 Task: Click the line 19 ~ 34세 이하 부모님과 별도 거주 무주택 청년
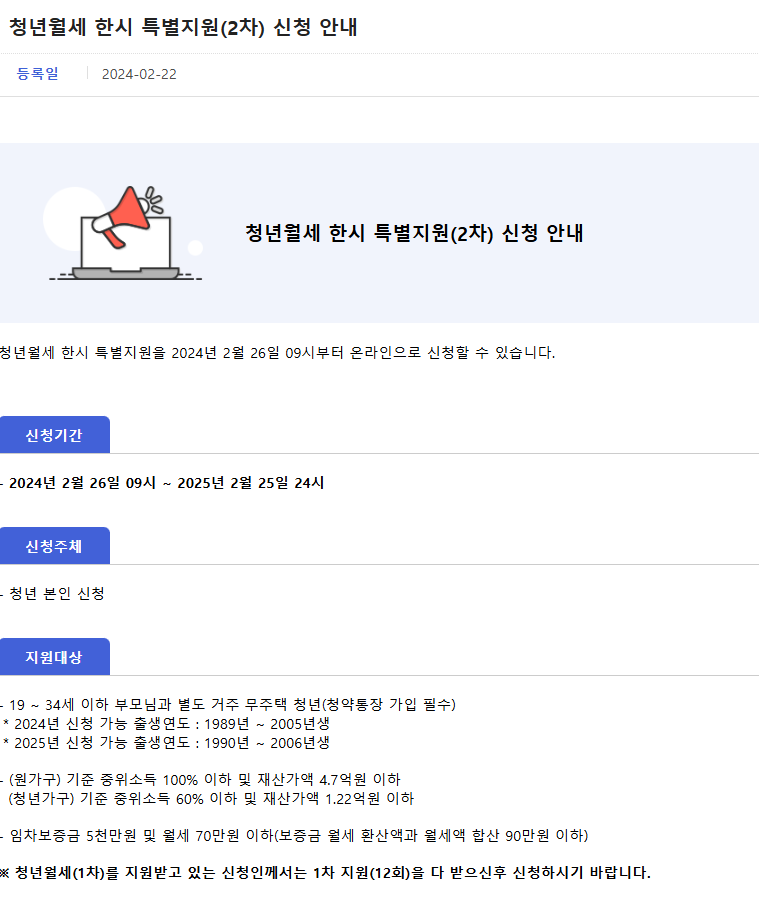[x=232, y=704]
